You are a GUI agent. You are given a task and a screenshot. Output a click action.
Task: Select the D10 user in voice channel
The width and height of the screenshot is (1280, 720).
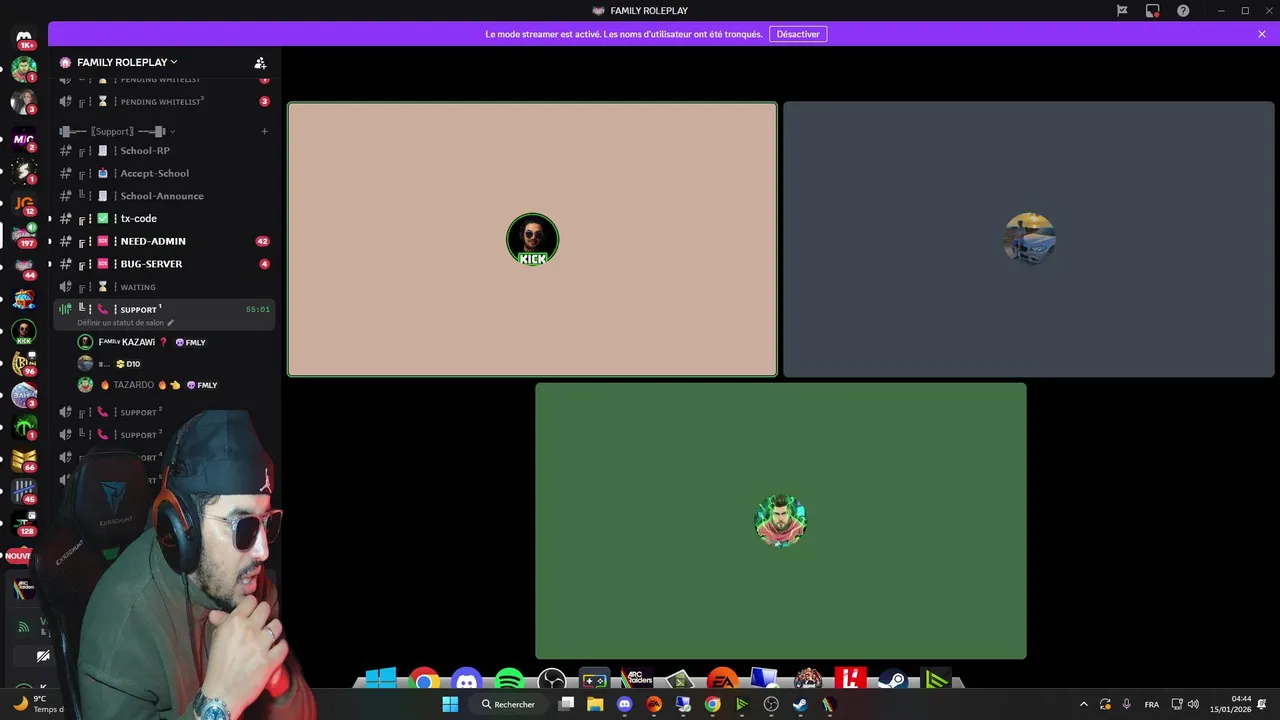(110, 364)
